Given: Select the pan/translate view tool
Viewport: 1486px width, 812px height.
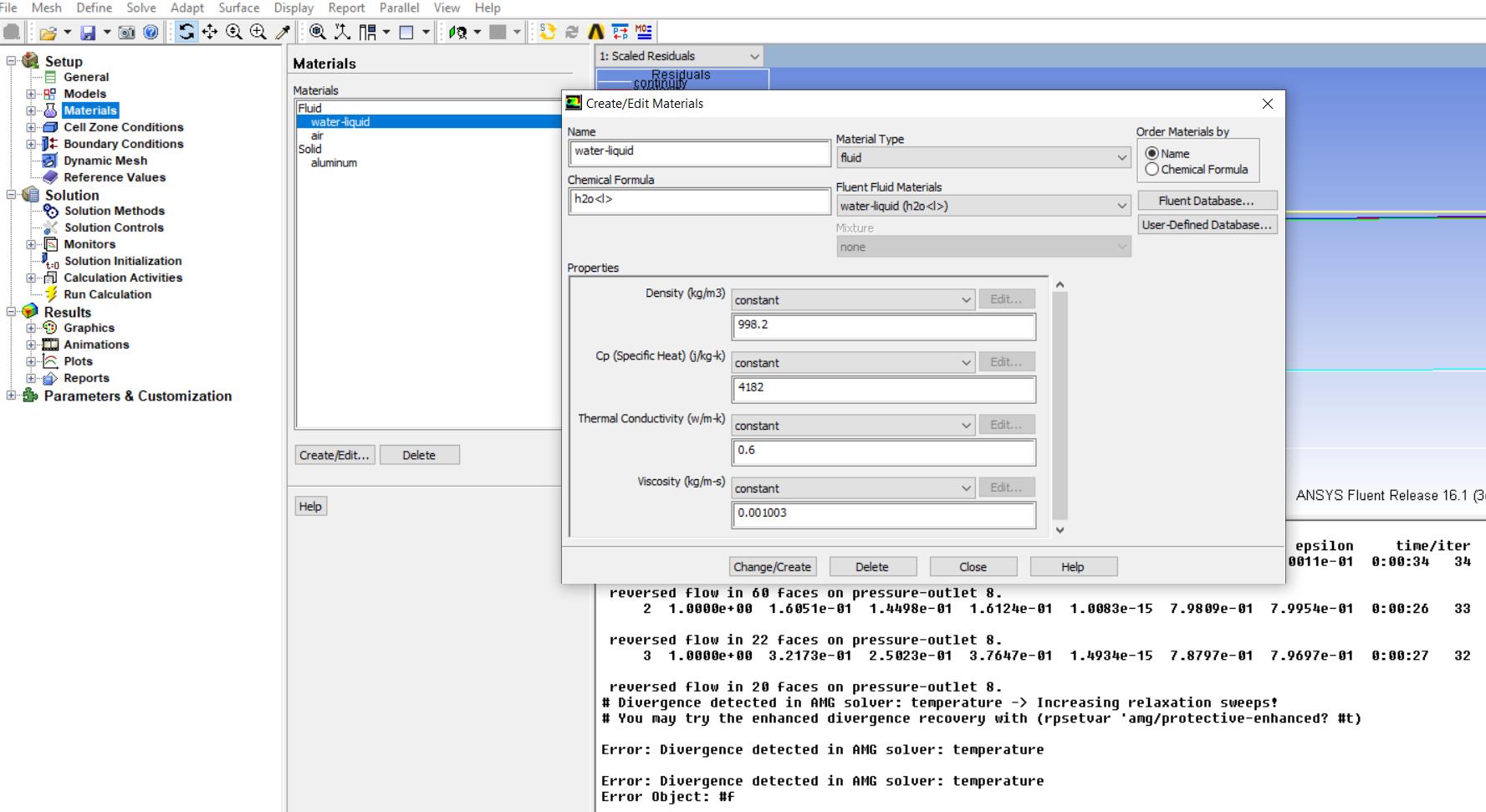Looking at the screenshot, I should point(210,33).
